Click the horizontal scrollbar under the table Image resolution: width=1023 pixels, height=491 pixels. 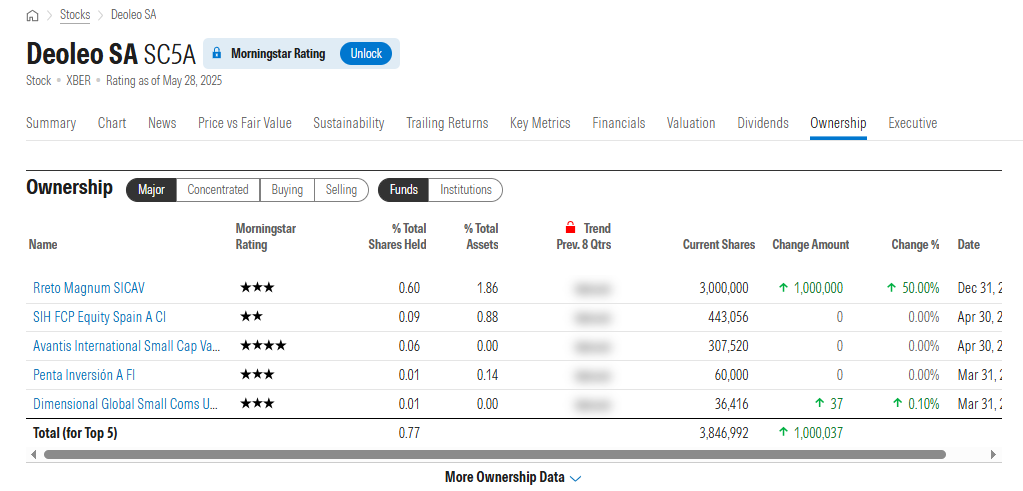494,454
